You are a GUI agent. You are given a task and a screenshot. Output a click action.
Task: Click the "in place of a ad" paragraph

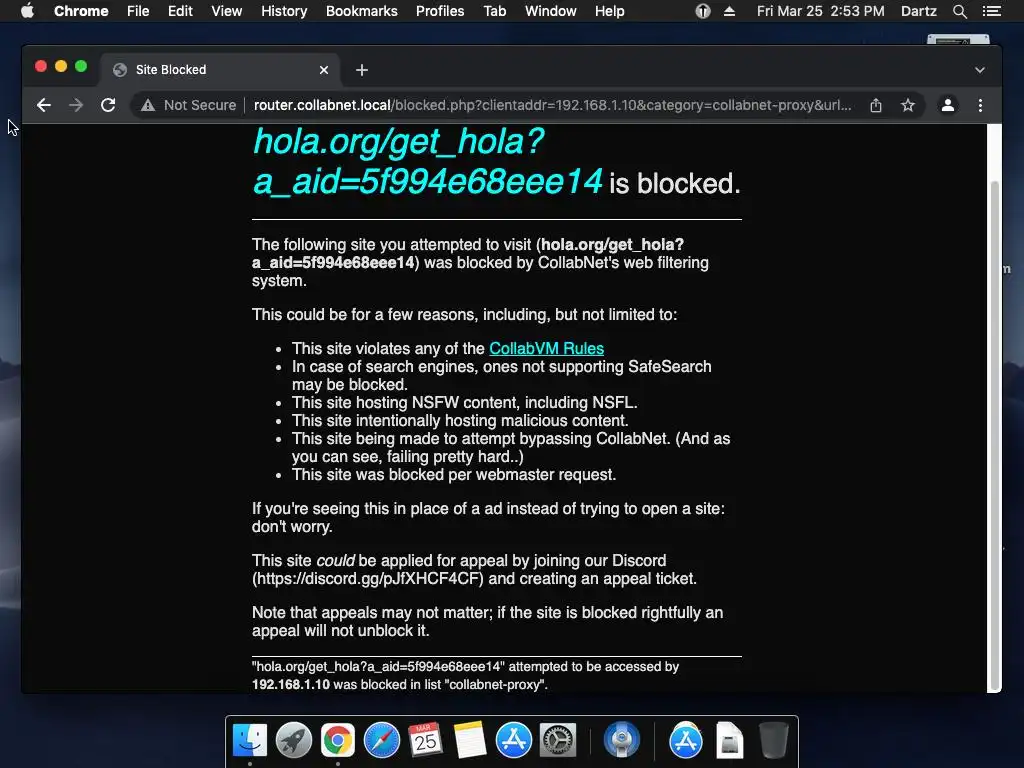point(488,517)
